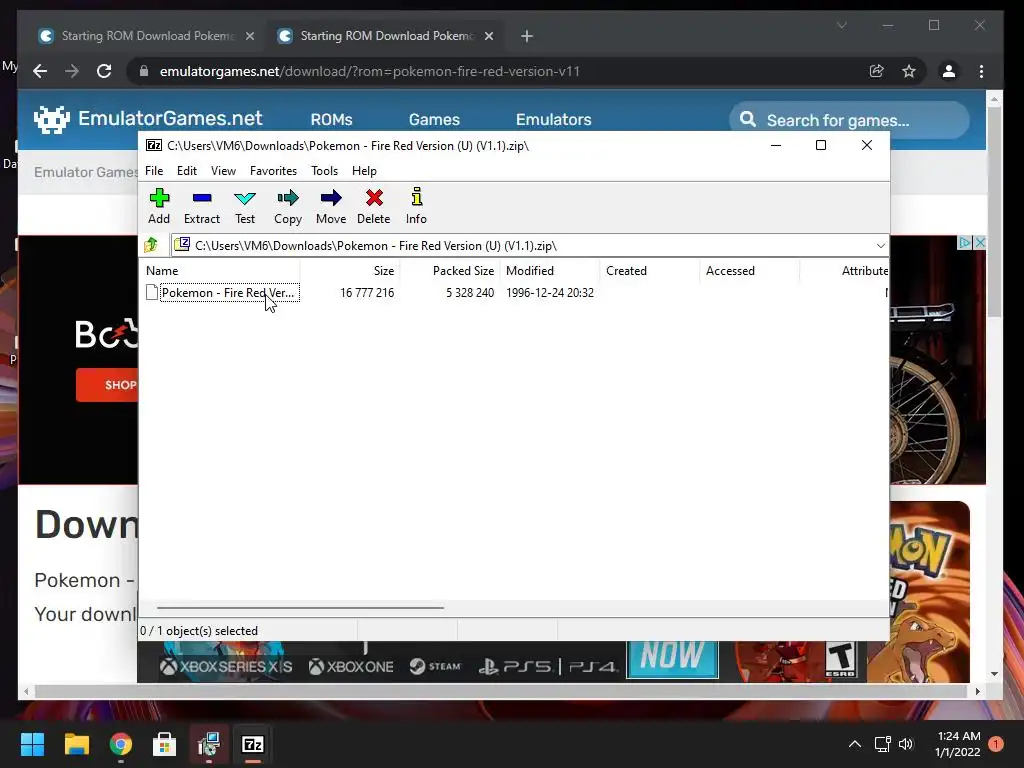1024x768 pixels.
Task: Open the Info tool in 7-Zip
Action: point(416,206)
